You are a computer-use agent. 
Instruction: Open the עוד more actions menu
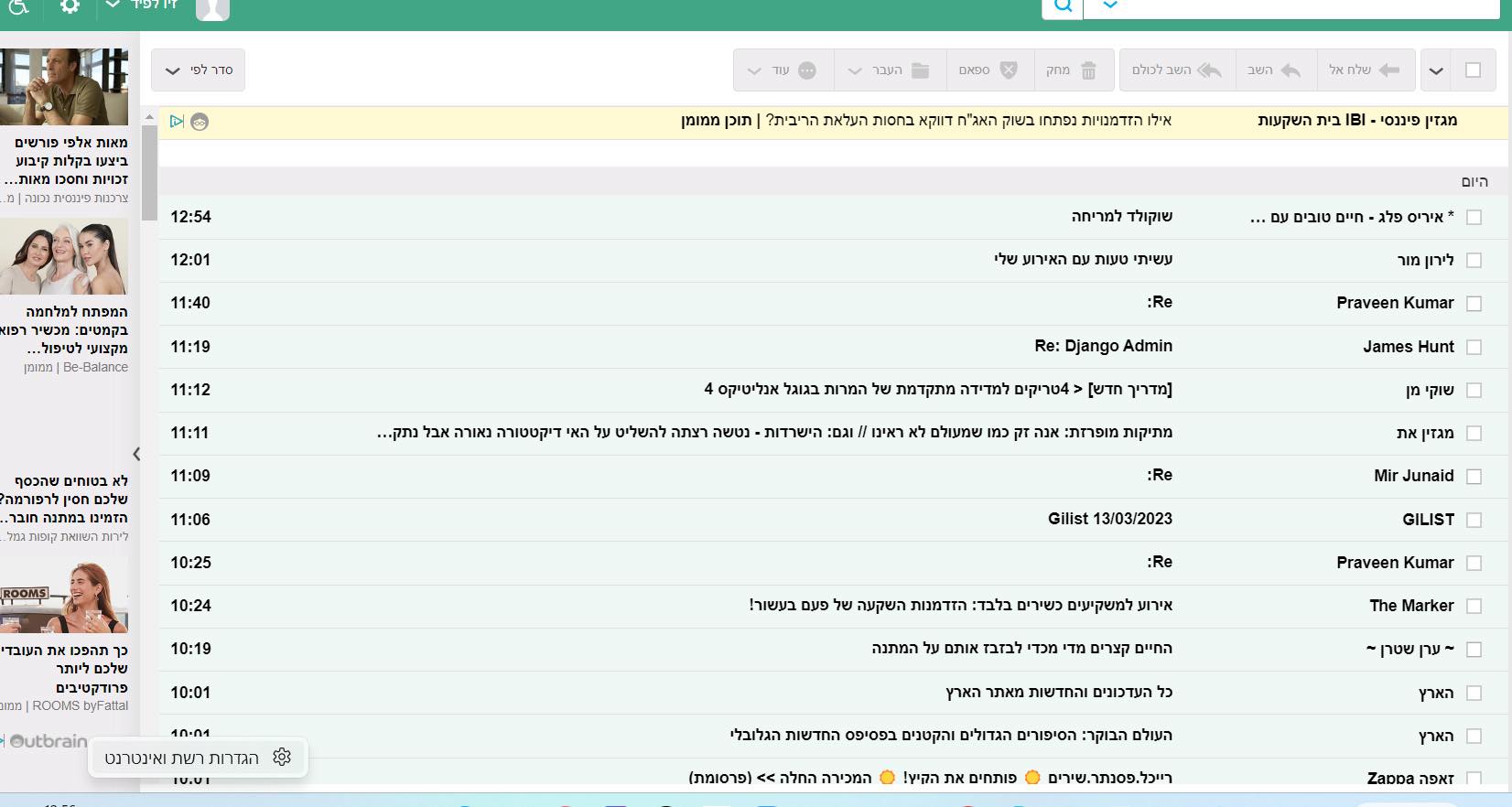755,70
